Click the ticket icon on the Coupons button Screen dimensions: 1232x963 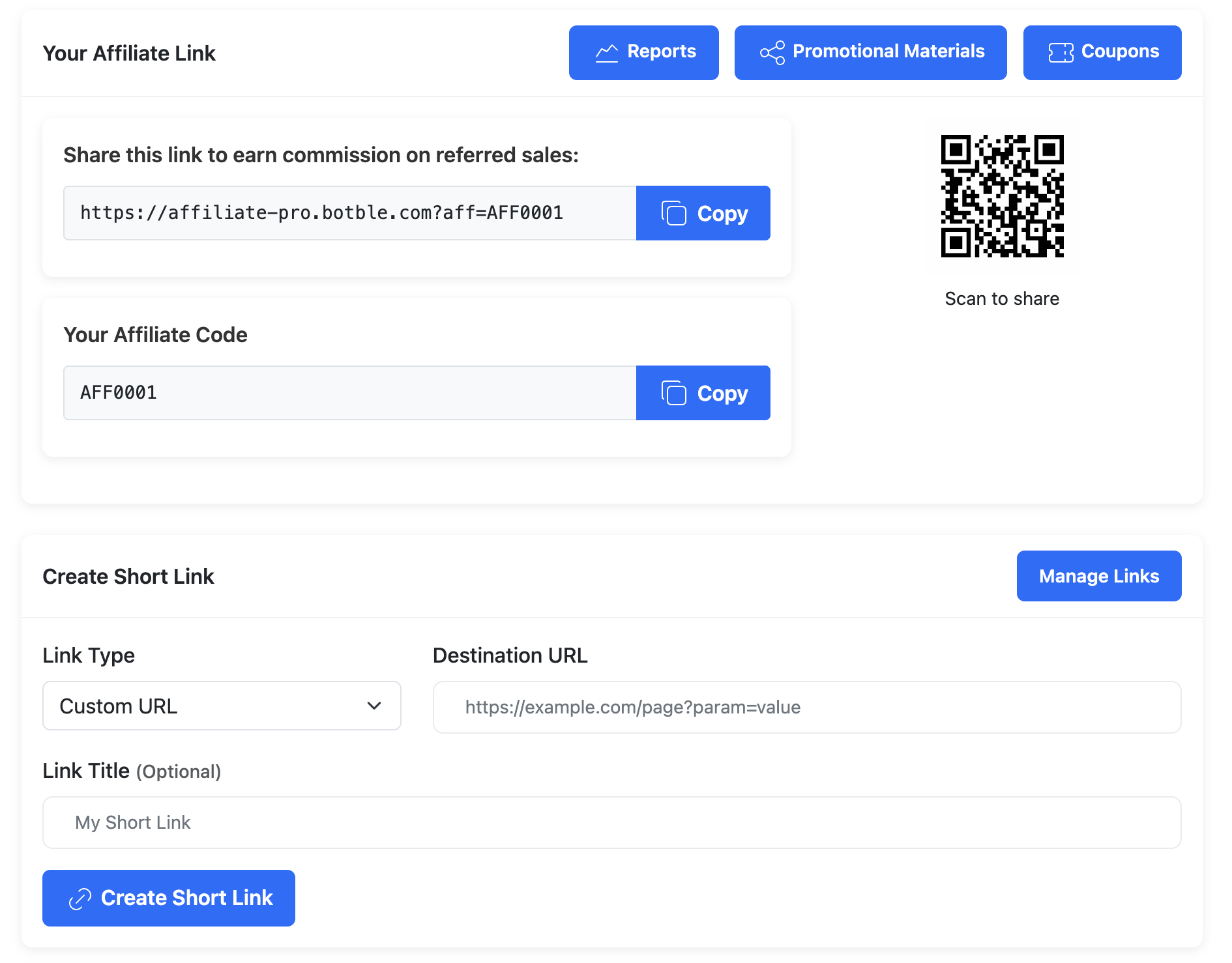[1061, 53]
